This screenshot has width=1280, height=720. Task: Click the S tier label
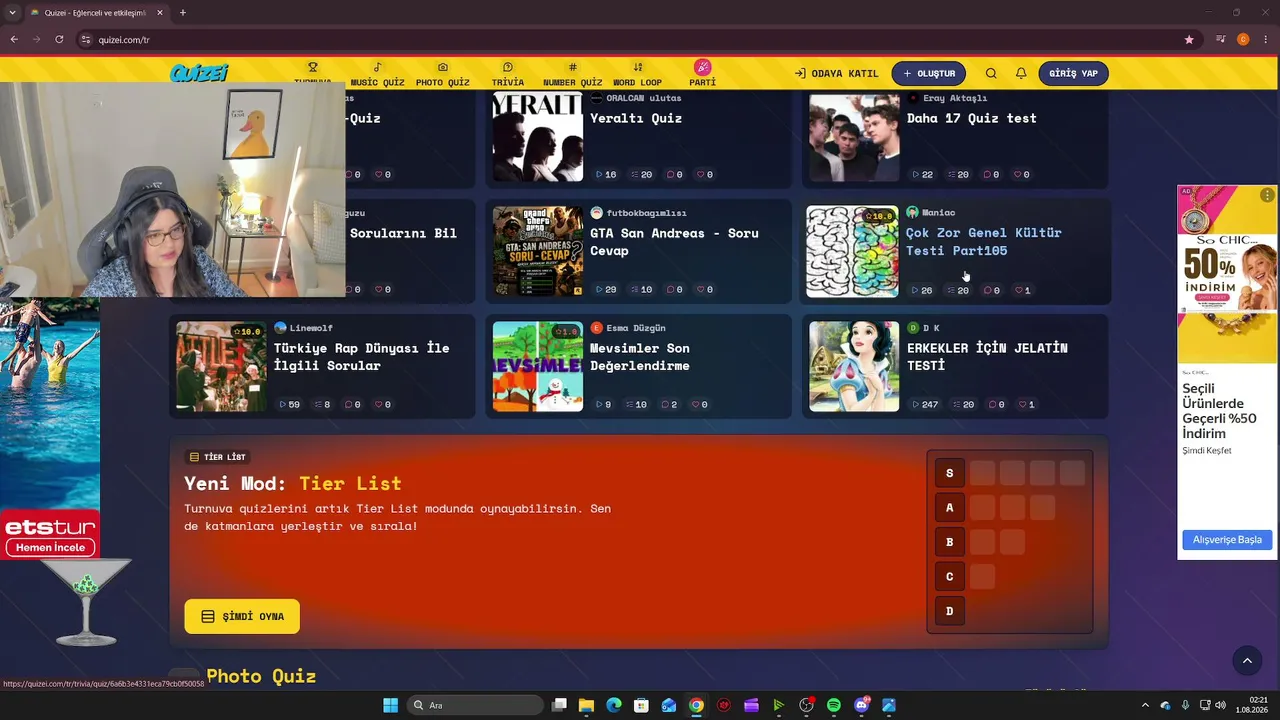950,473
